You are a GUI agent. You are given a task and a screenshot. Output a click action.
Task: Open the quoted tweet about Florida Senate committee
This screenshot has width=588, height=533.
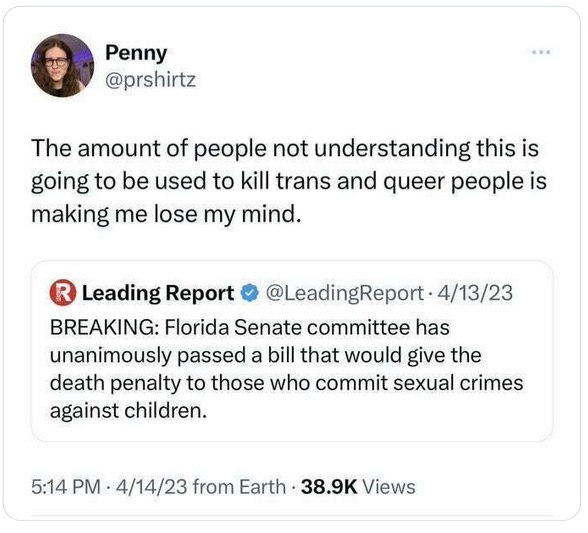point(292,351)
